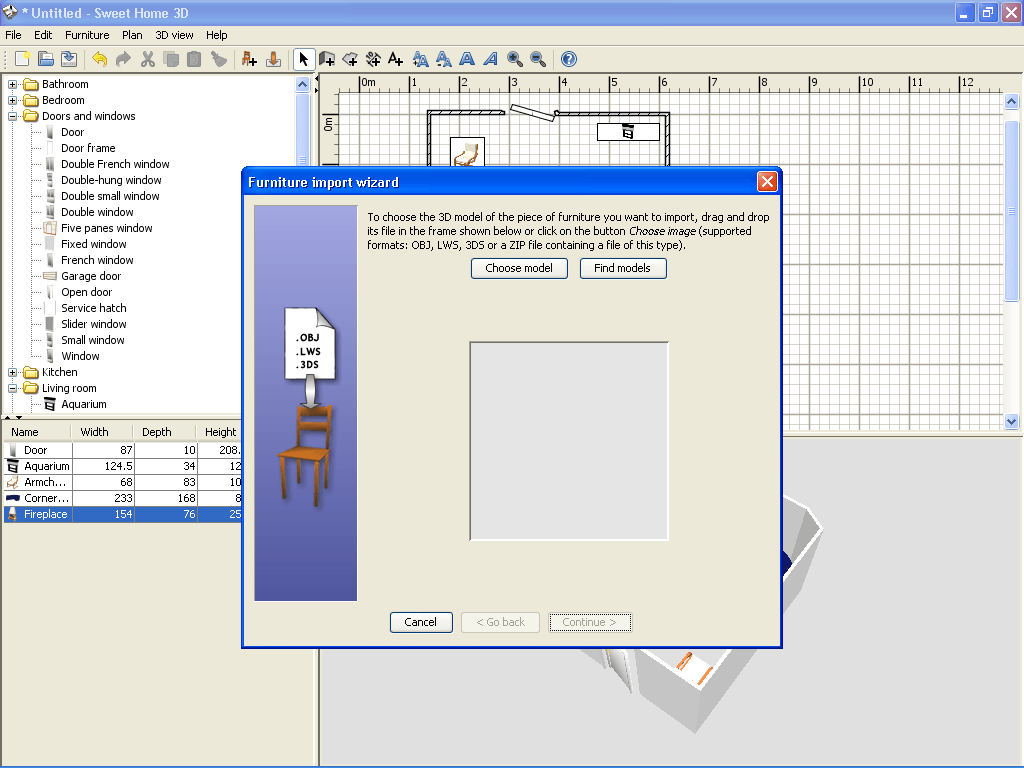Open the Help question mark icon
The width and height of the screenshot is (1024, 768).
click(x=568, y=59)
